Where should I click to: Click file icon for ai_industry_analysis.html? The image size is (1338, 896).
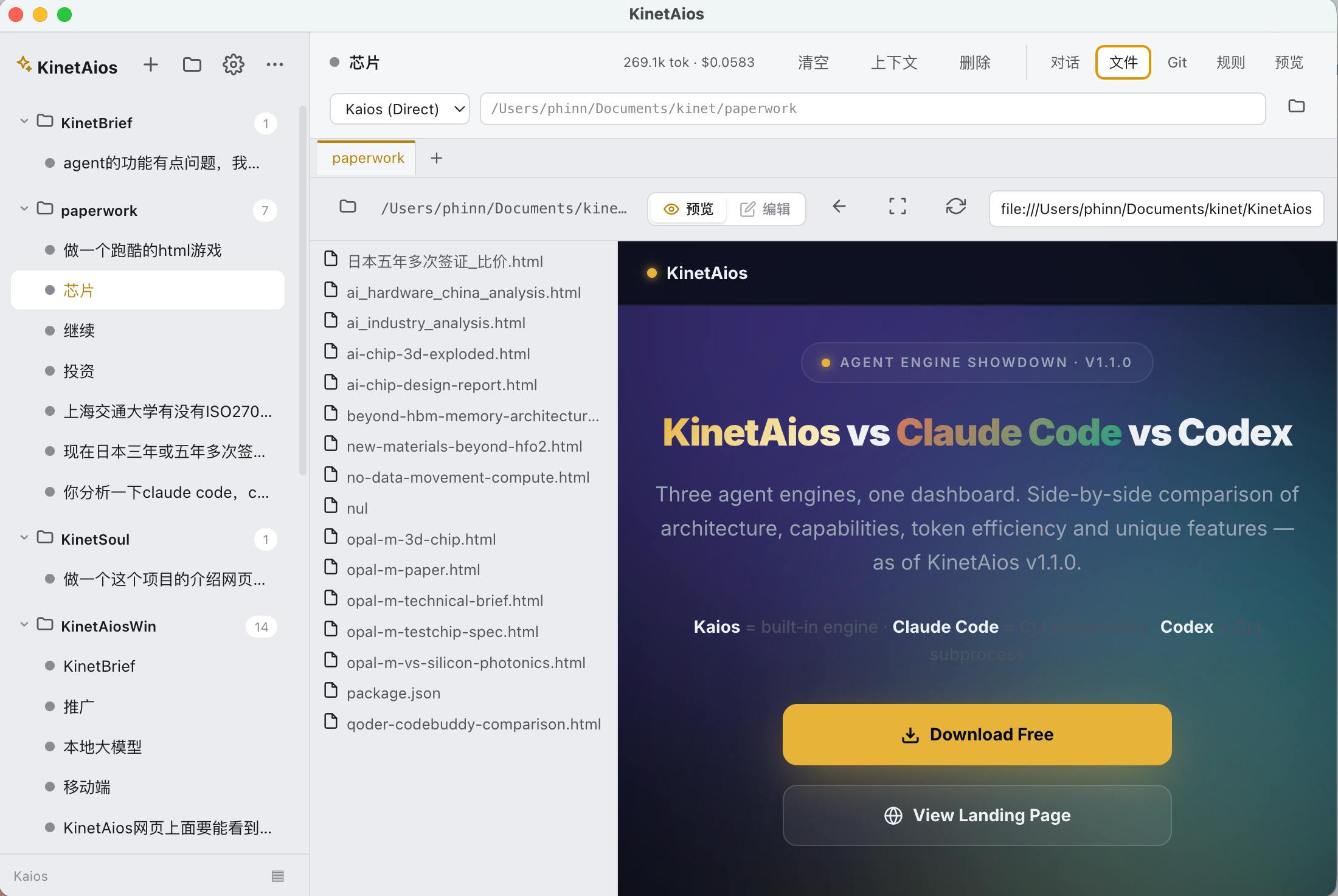(331, 320)
